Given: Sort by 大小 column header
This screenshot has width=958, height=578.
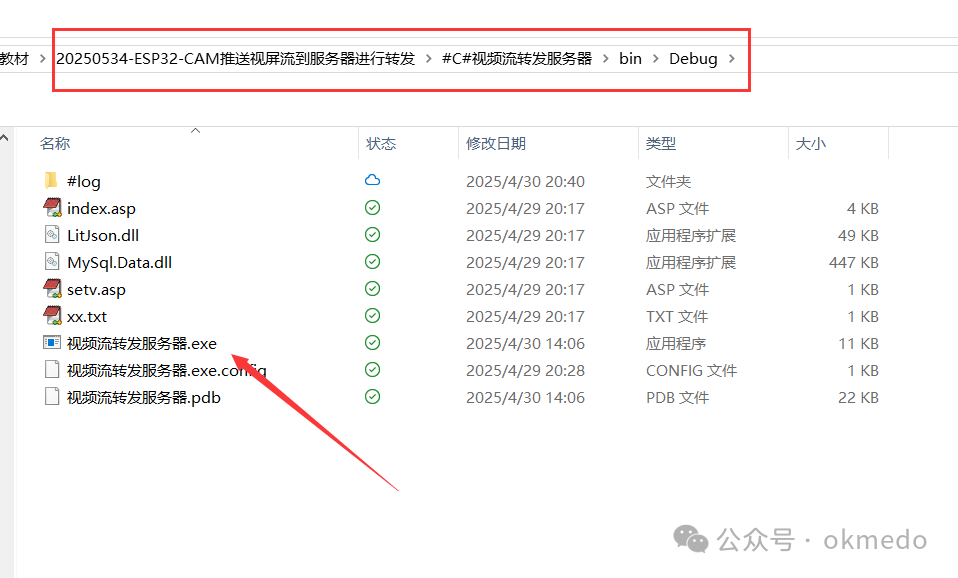Looking at the screenshot, I should [x=810, y=144].
